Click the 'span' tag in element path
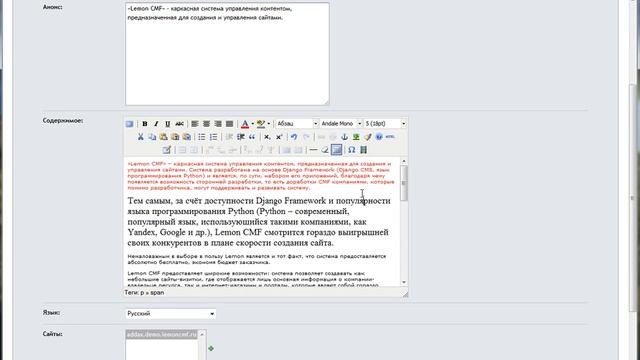The image size is (640, 360). [157, 293]
